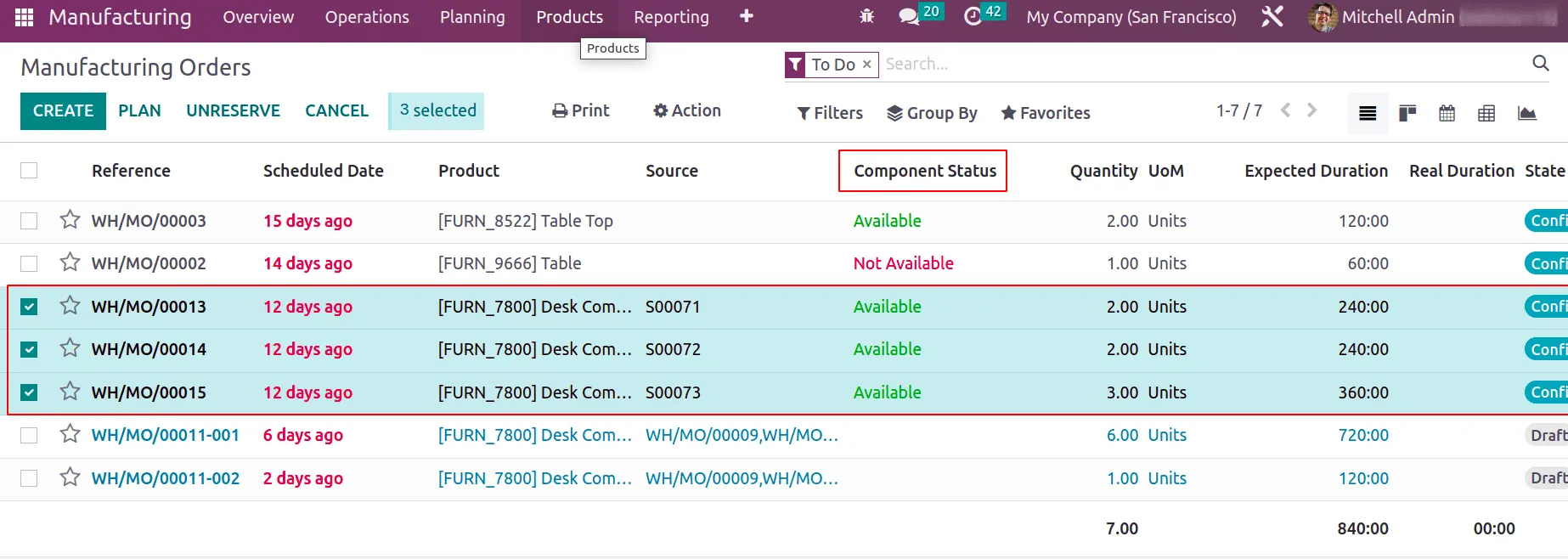Star the WH/MO/00003 order as favorite

[x=70, y=221]
